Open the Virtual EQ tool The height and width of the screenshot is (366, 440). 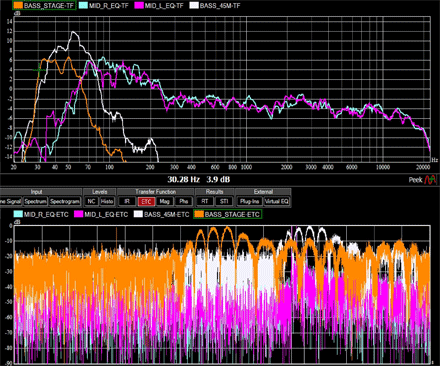276,201
